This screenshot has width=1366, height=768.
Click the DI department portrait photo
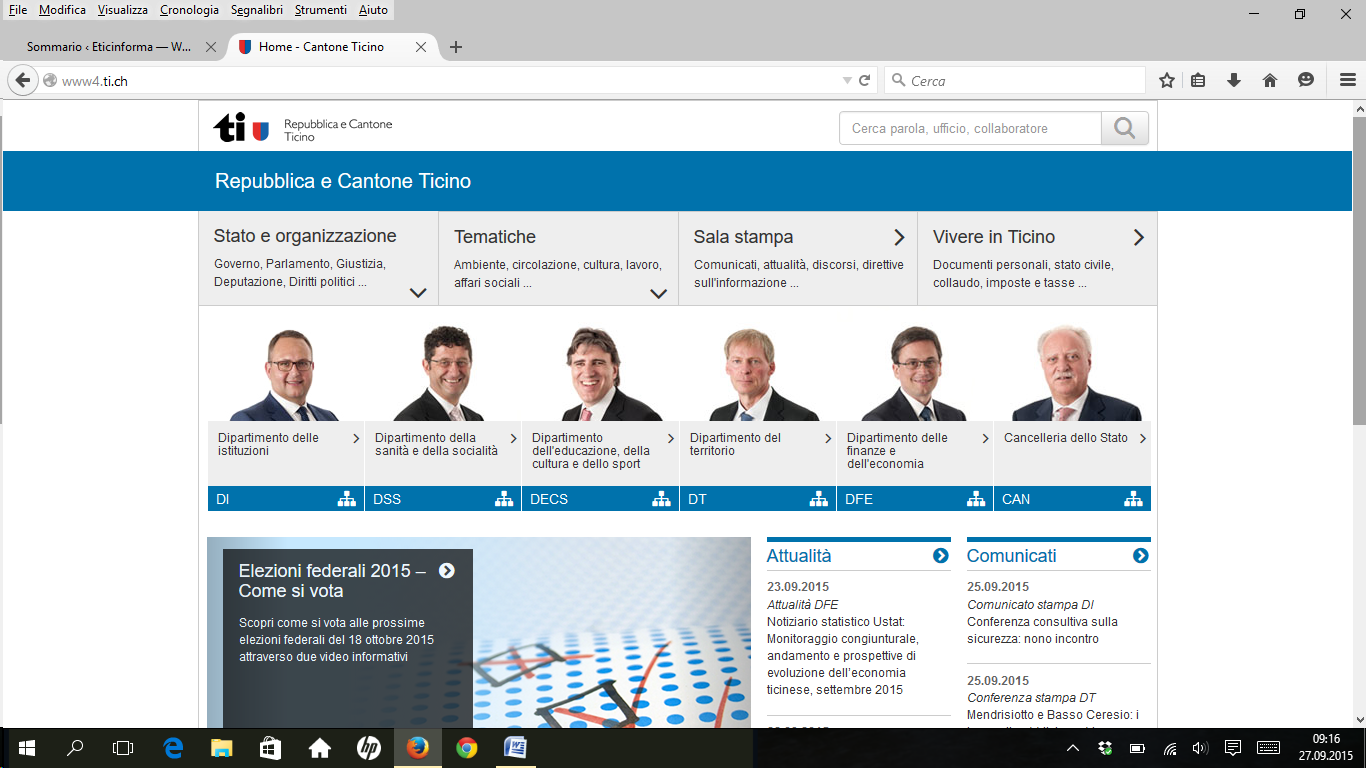[286, 373]
